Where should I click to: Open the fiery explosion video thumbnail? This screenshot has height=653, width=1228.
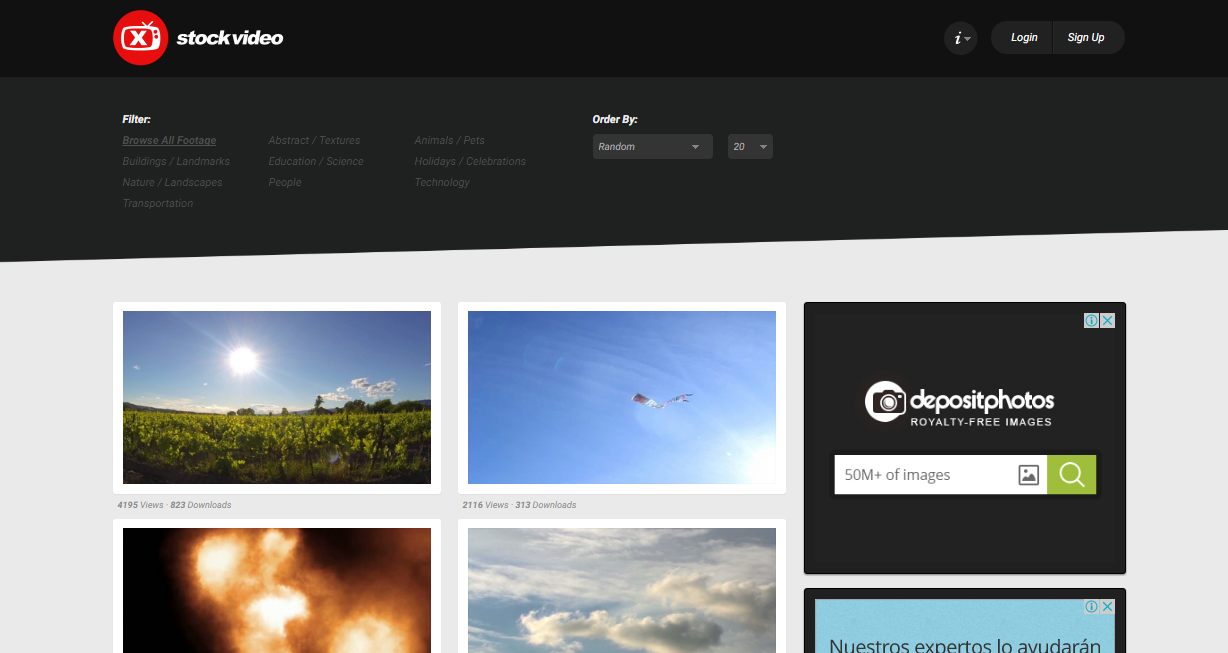277,590
